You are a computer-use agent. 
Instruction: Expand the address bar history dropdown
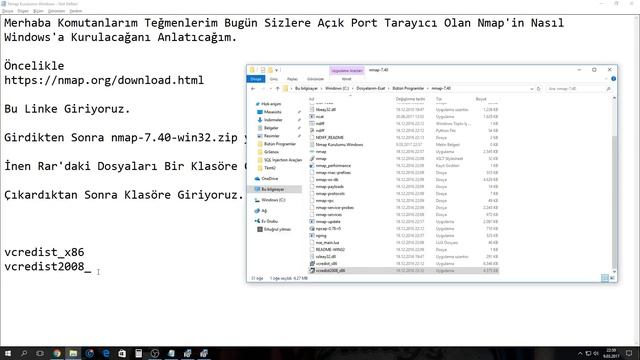click(x=531, y=89)
